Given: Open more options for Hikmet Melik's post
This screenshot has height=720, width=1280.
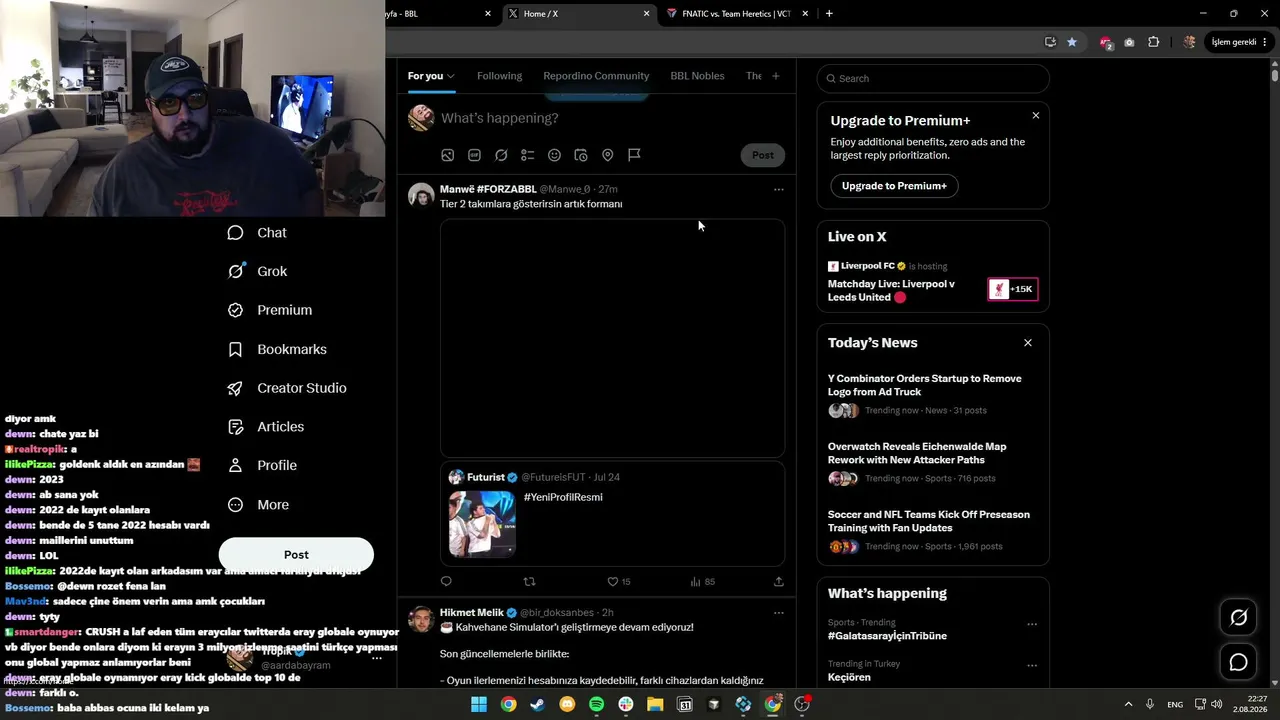Looking at the screenshot, I should click(x=779, y=612).
